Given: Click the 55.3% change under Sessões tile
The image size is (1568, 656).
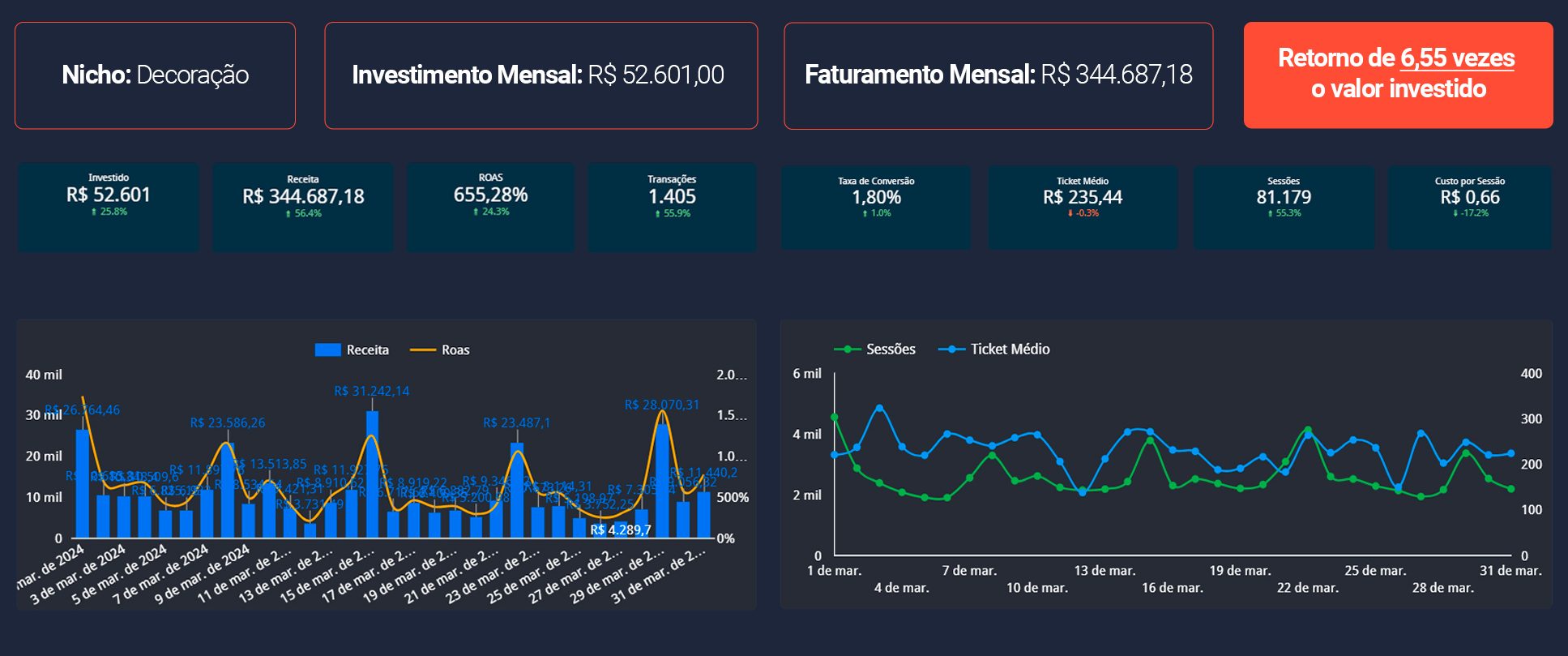Looking at the screenshot, I should coord(1284,213).
